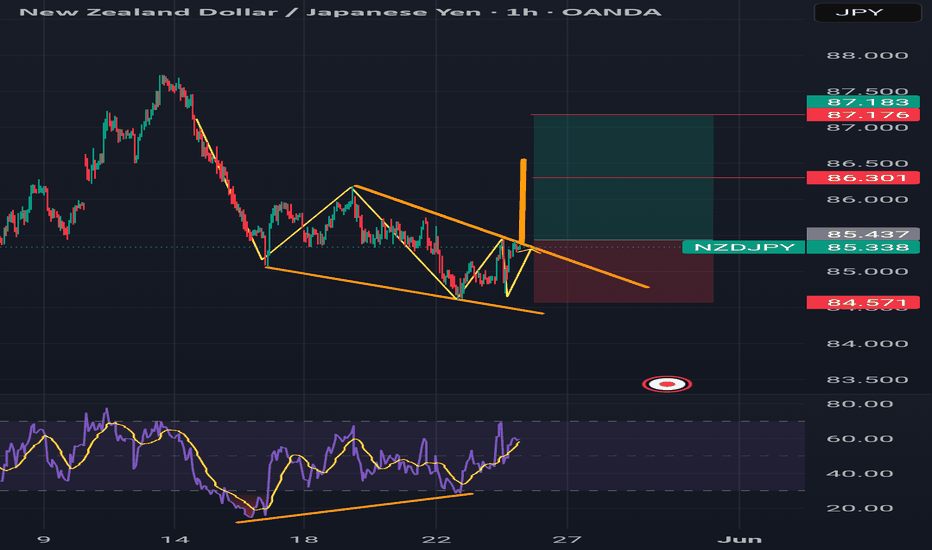
Task: Open the JPY currency selector
Action: 868,12
